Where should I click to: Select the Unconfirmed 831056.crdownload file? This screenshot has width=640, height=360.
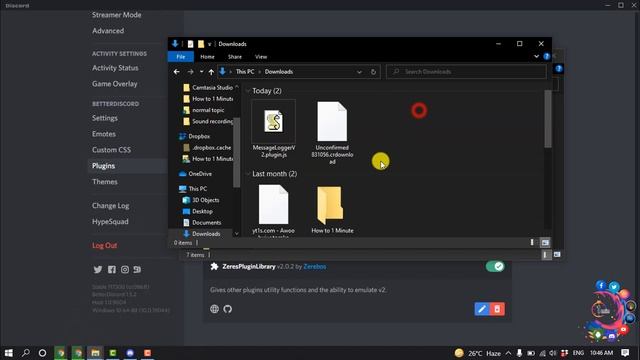coord(332,133)
